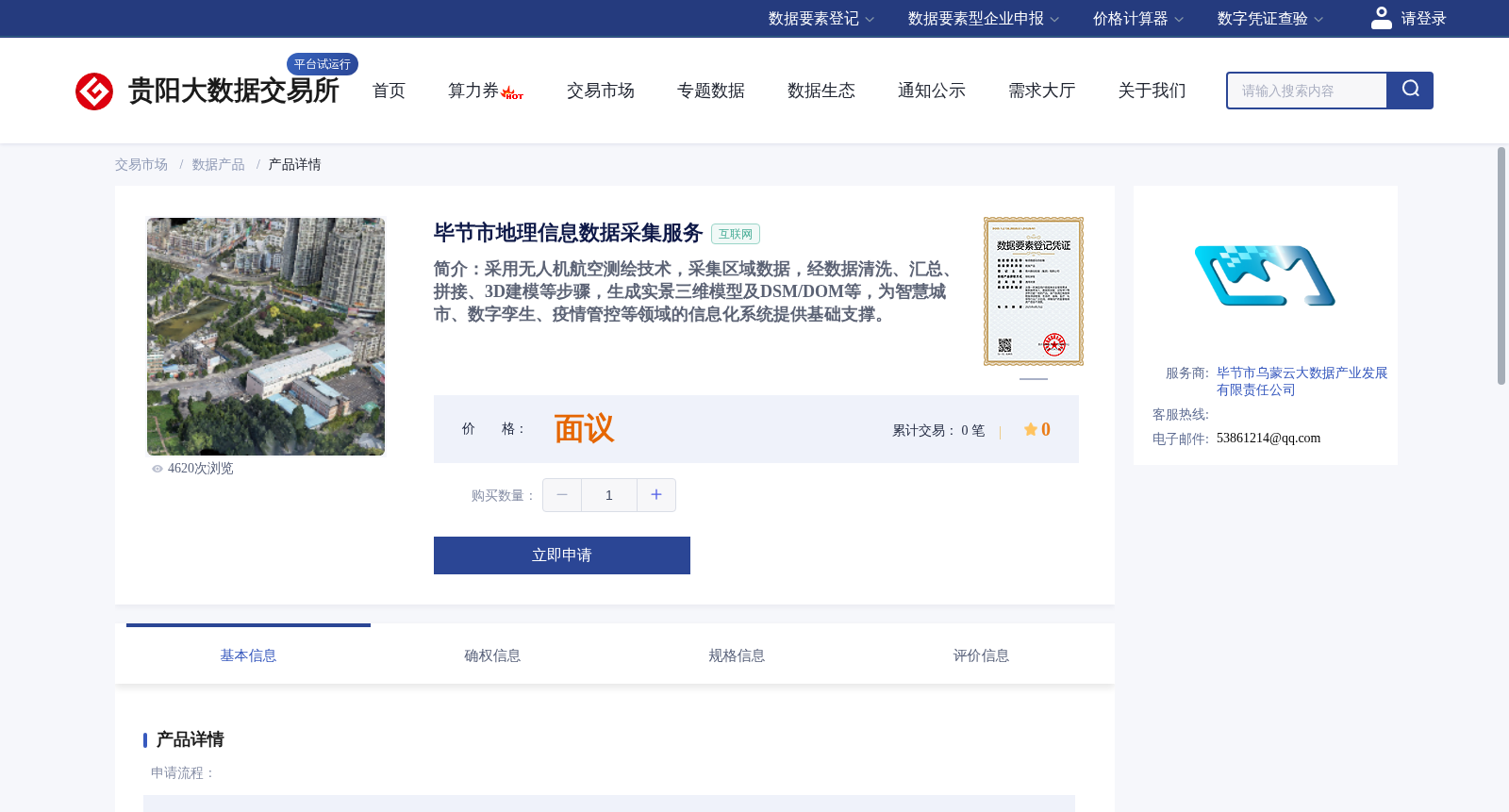This screenshot has width=1509, height=812.
Task: Click the page vertical scrollbar
Action: pos(1501,266)
